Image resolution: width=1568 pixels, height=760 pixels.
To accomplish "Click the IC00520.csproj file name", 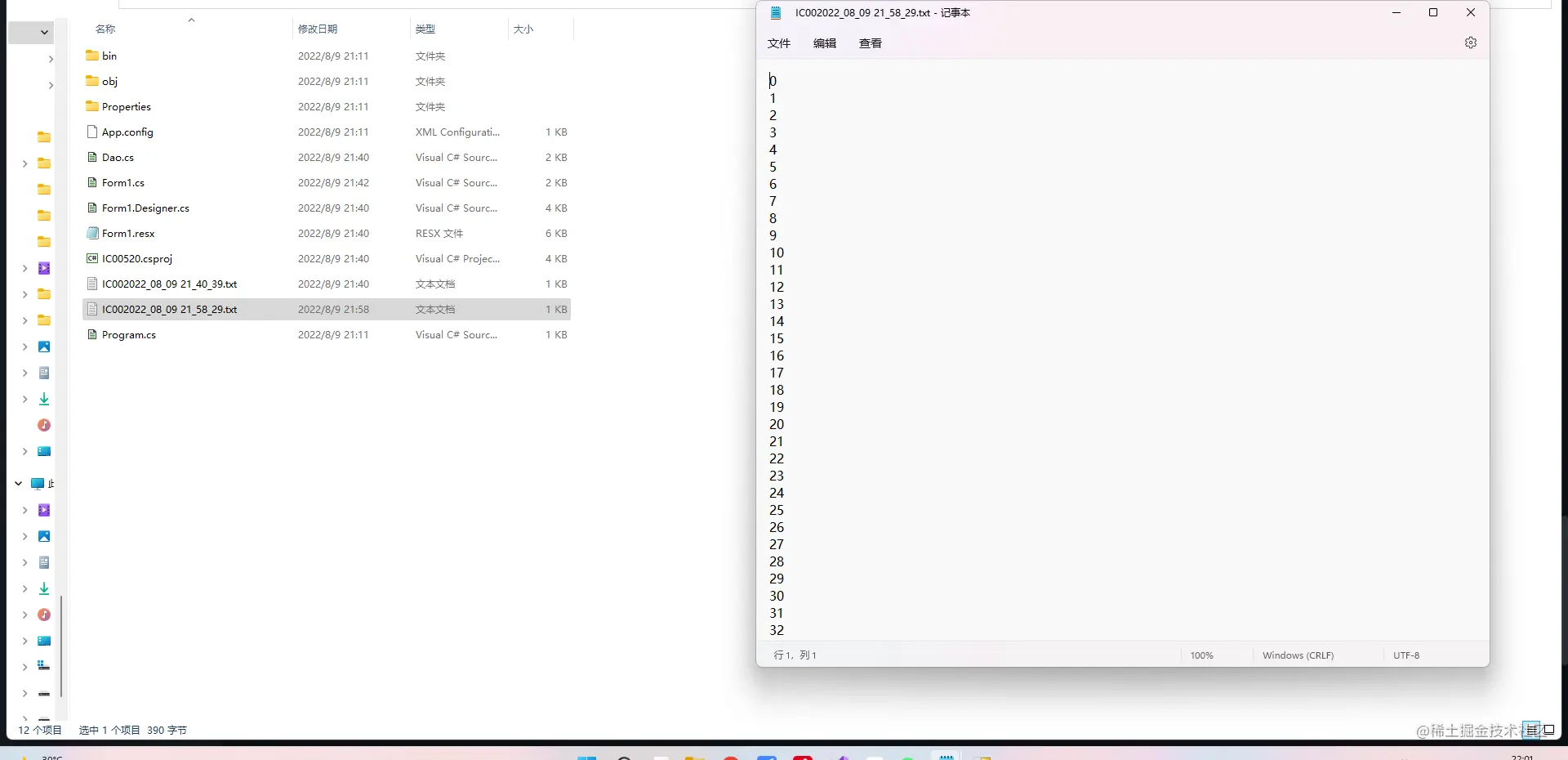I will click(137, 259).
